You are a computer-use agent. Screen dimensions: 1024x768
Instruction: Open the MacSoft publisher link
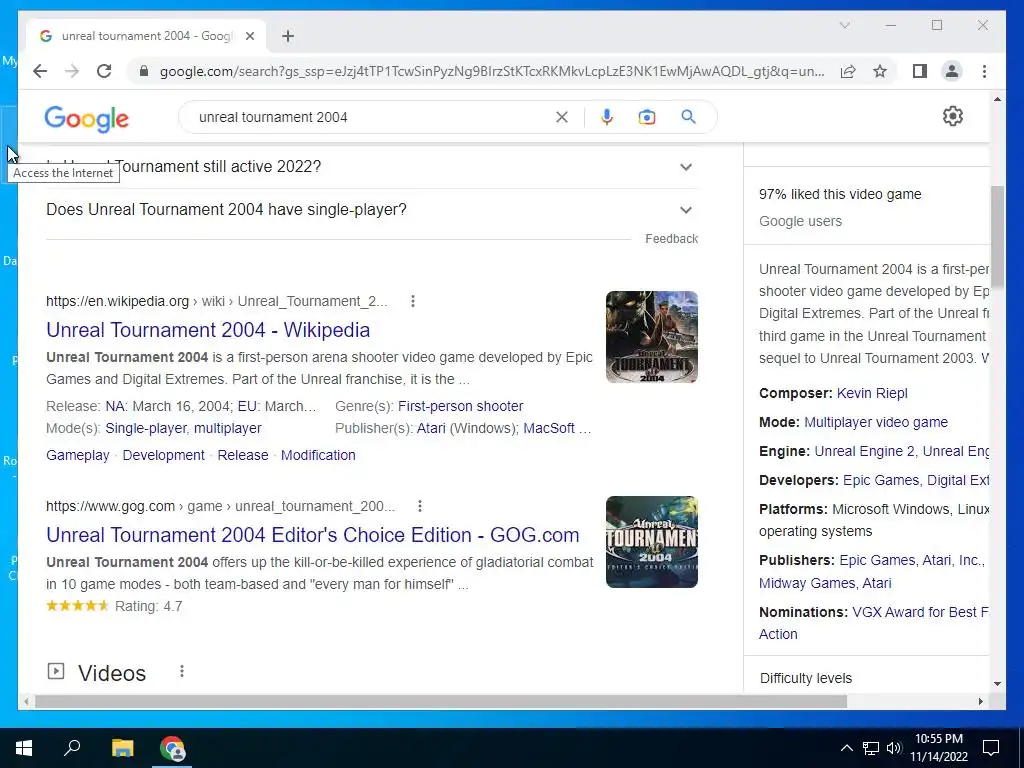(549, 428)
